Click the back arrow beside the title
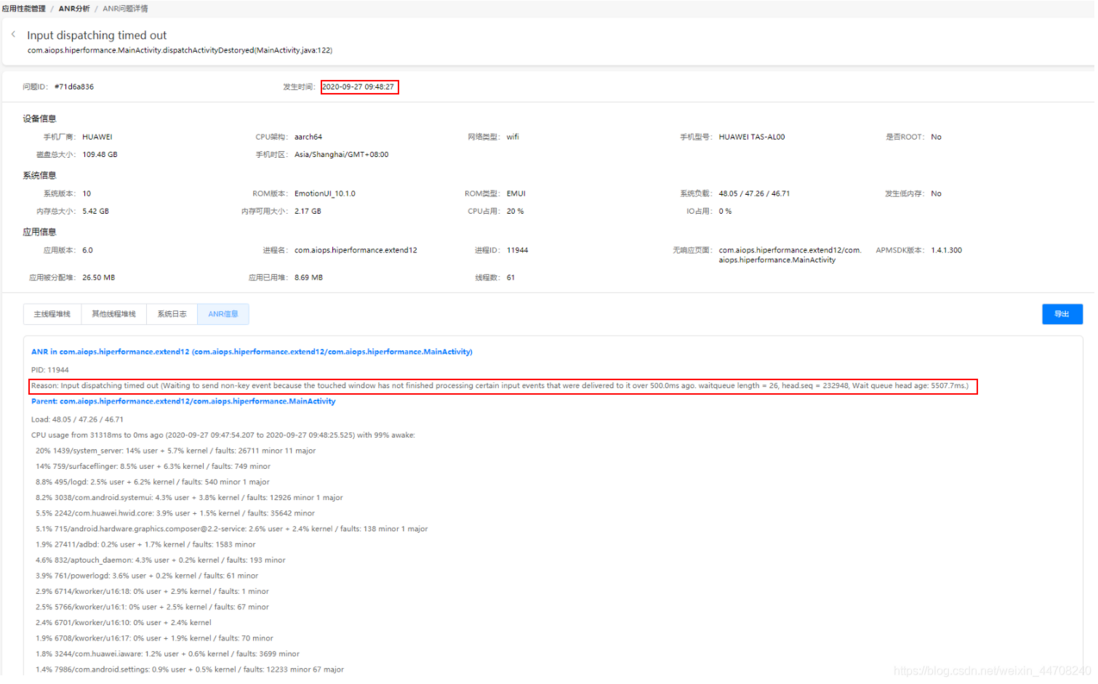This screenshot has height=684, width=1098. [x=13, y=34]
